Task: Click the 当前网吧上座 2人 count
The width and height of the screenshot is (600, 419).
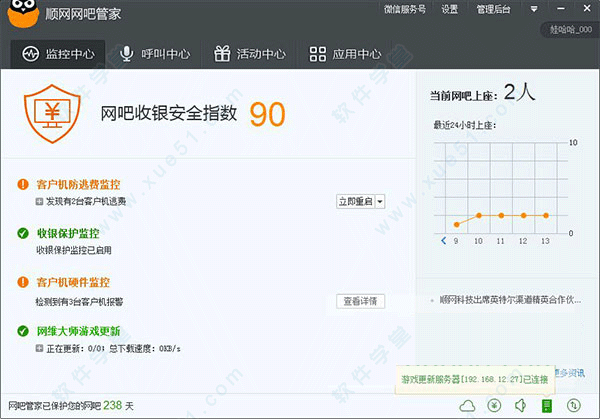Action: point(482,93)
